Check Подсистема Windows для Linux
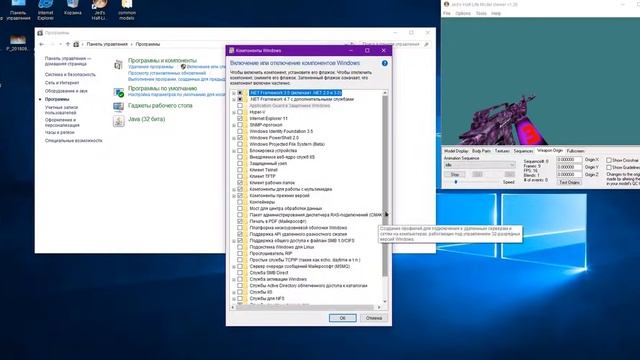 [x=240, y=247]
